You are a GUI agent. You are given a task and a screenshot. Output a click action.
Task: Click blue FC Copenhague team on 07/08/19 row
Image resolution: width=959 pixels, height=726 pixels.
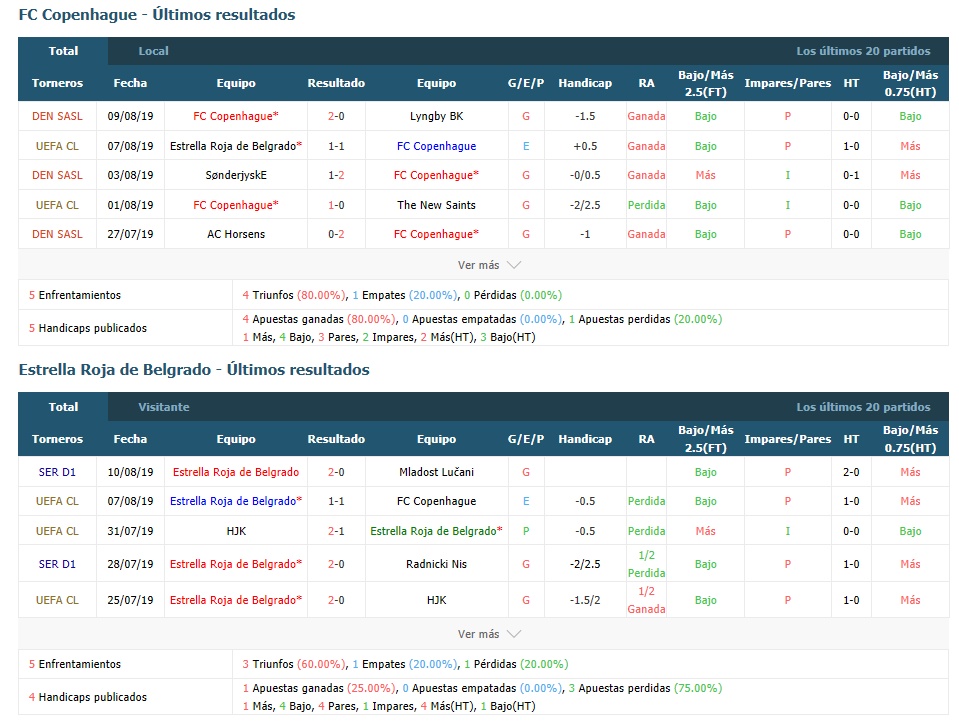437,146
